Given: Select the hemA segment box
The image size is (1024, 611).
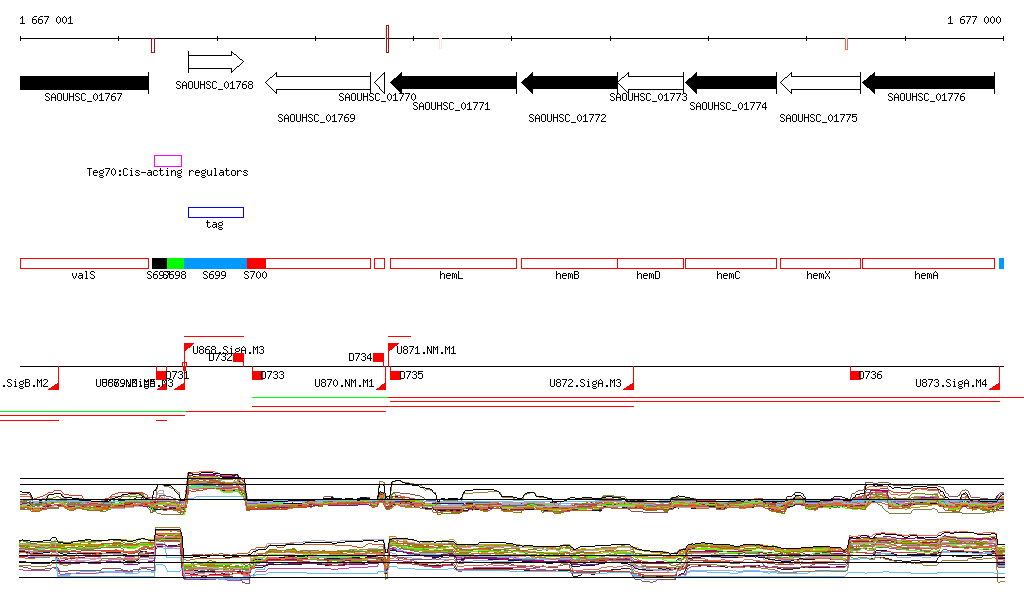Looking at the screenshot, I should (x=928, y=264).
